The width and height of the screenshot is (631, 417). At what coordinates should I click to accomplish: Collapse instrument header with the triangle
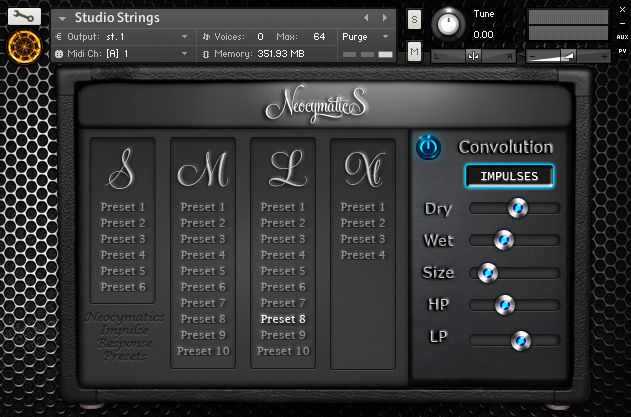click(62, 19)
